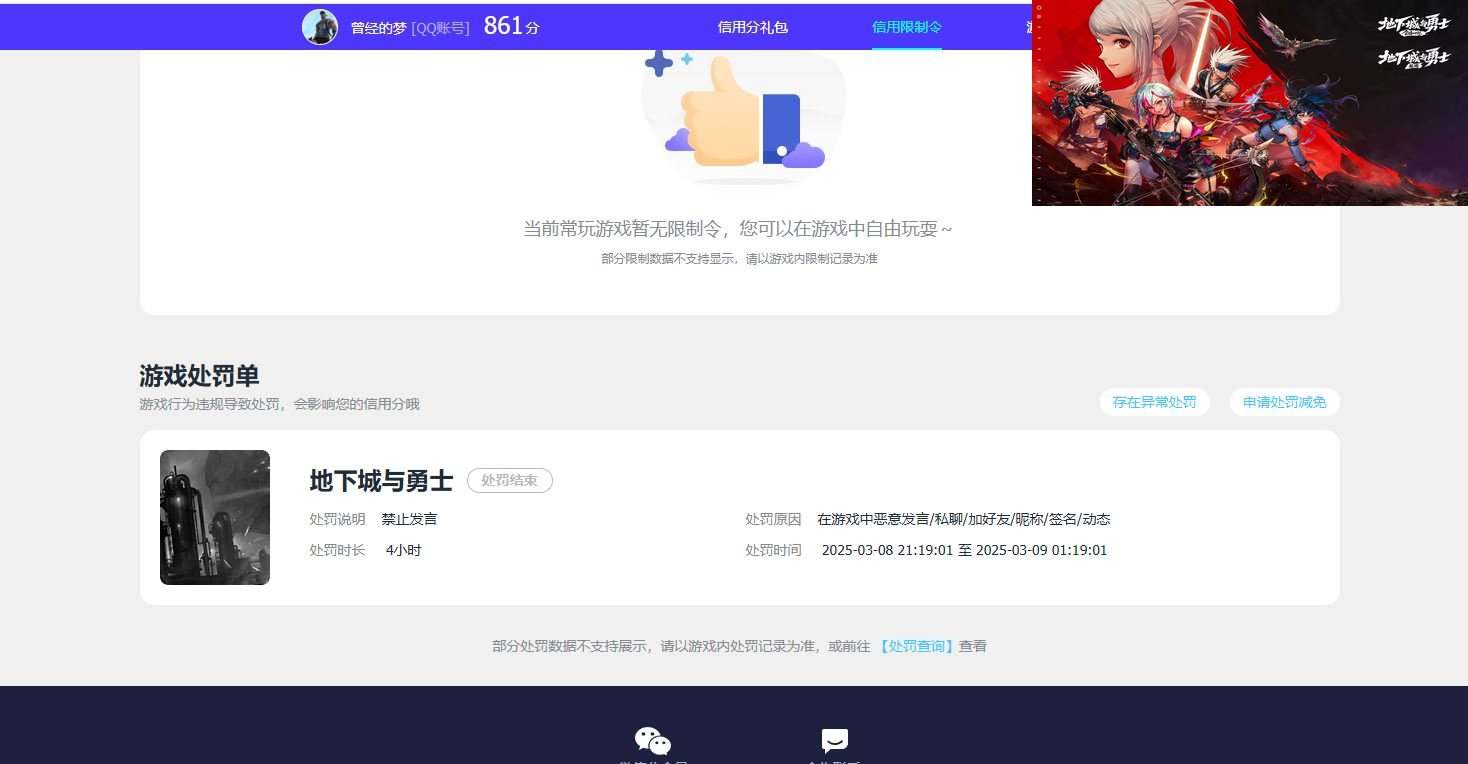The height and width of the screenshot is (764, 1468).
Task: Click the 部分限制数据不支持显示 note
Action: [x=739, y=259]
